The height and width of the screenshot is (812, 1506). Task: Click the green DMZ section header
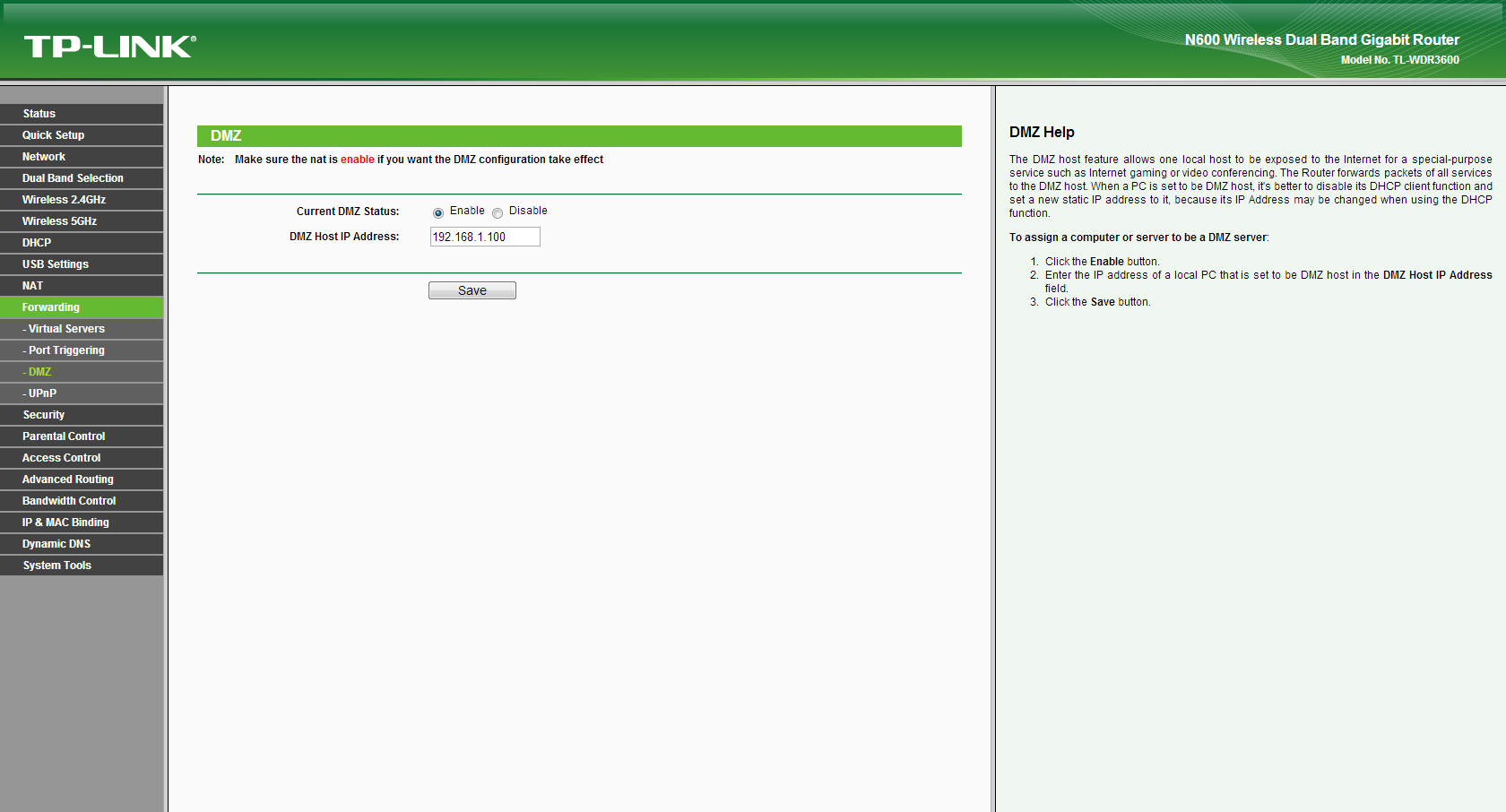[579, 135]
